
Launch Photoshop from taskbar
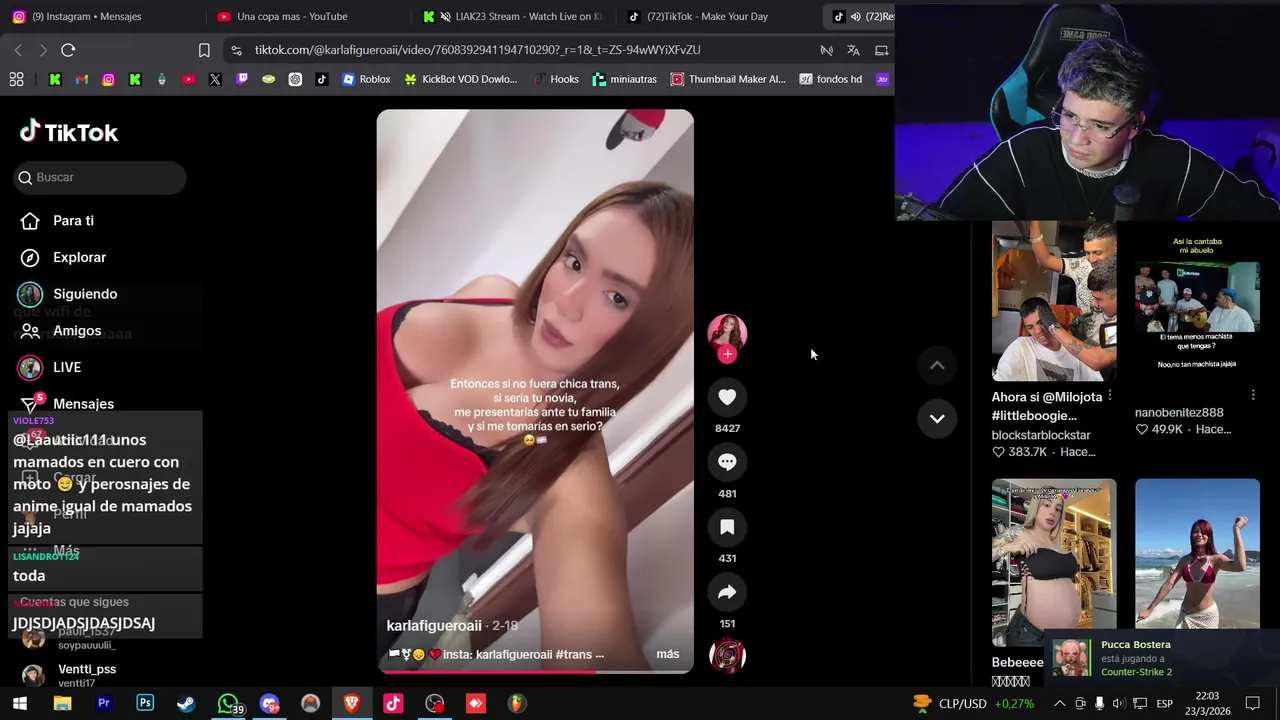click(145, 704)
